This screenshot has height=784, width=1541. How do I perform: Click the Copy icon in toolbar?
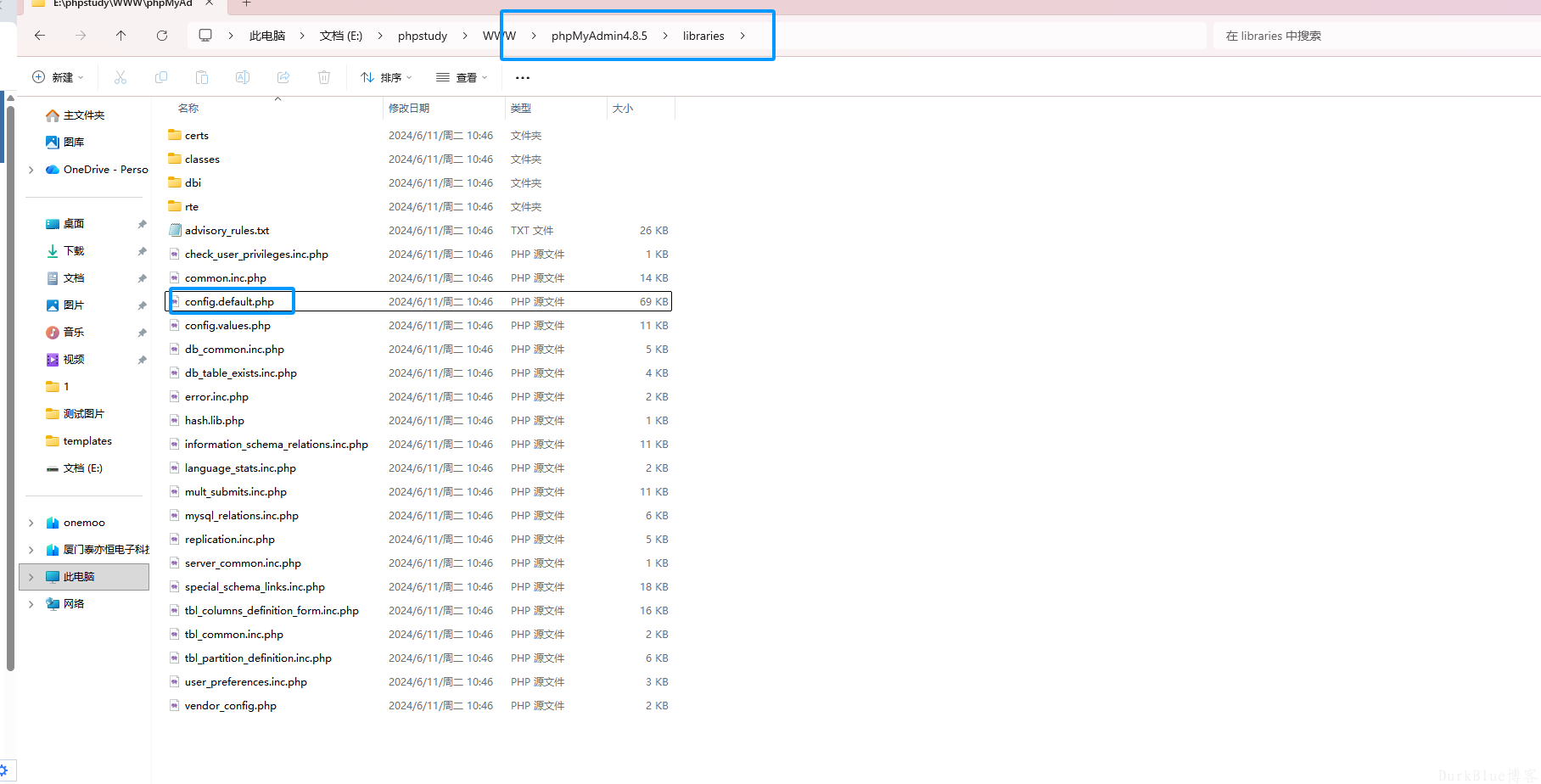click(x=161, y=77)
